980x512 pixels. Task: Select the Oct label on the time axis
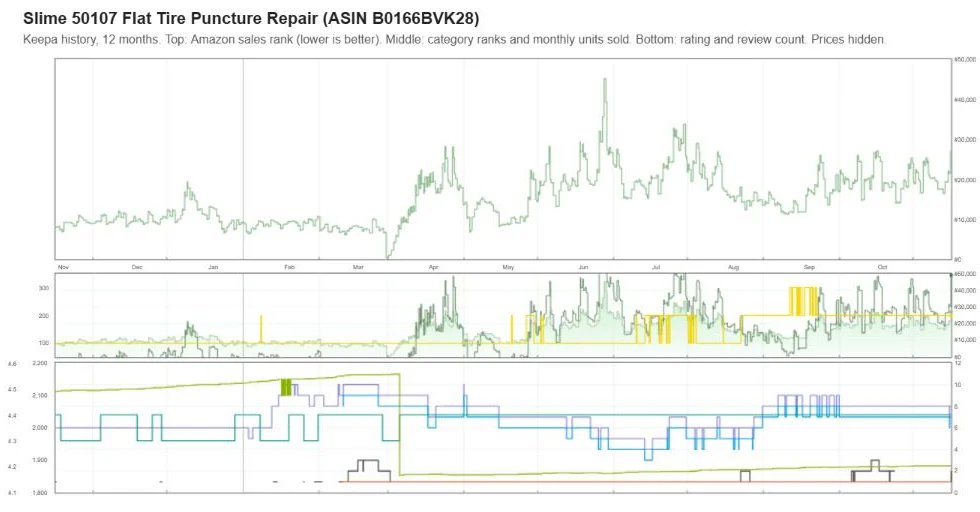[882, 267]
